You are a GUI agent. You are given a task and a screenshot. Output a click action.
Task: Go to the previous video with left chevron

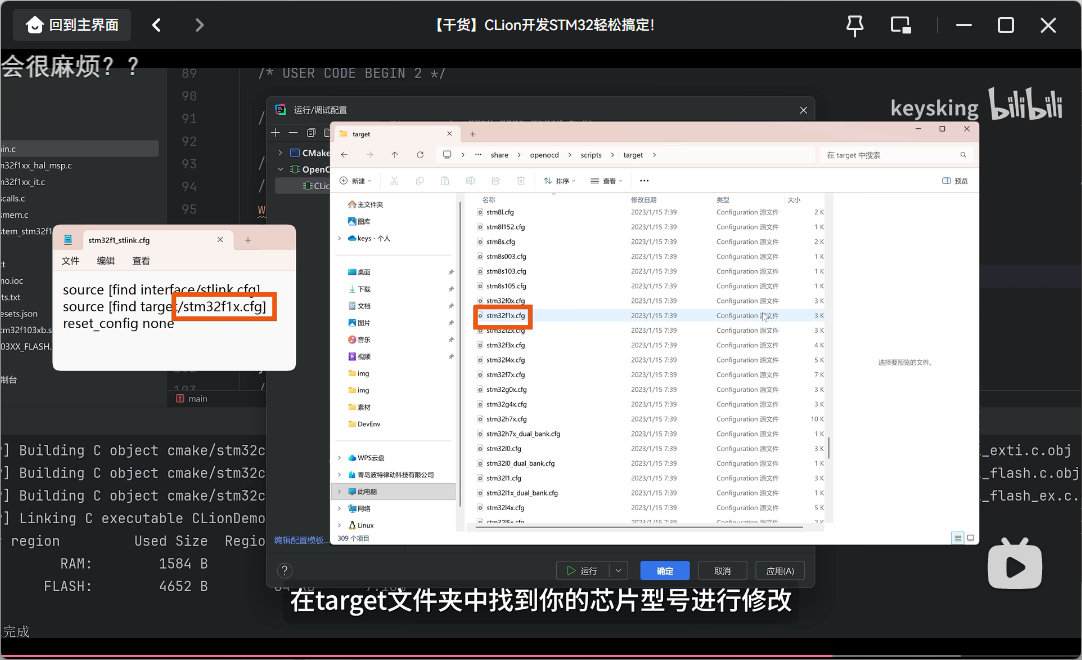point(157,26)
